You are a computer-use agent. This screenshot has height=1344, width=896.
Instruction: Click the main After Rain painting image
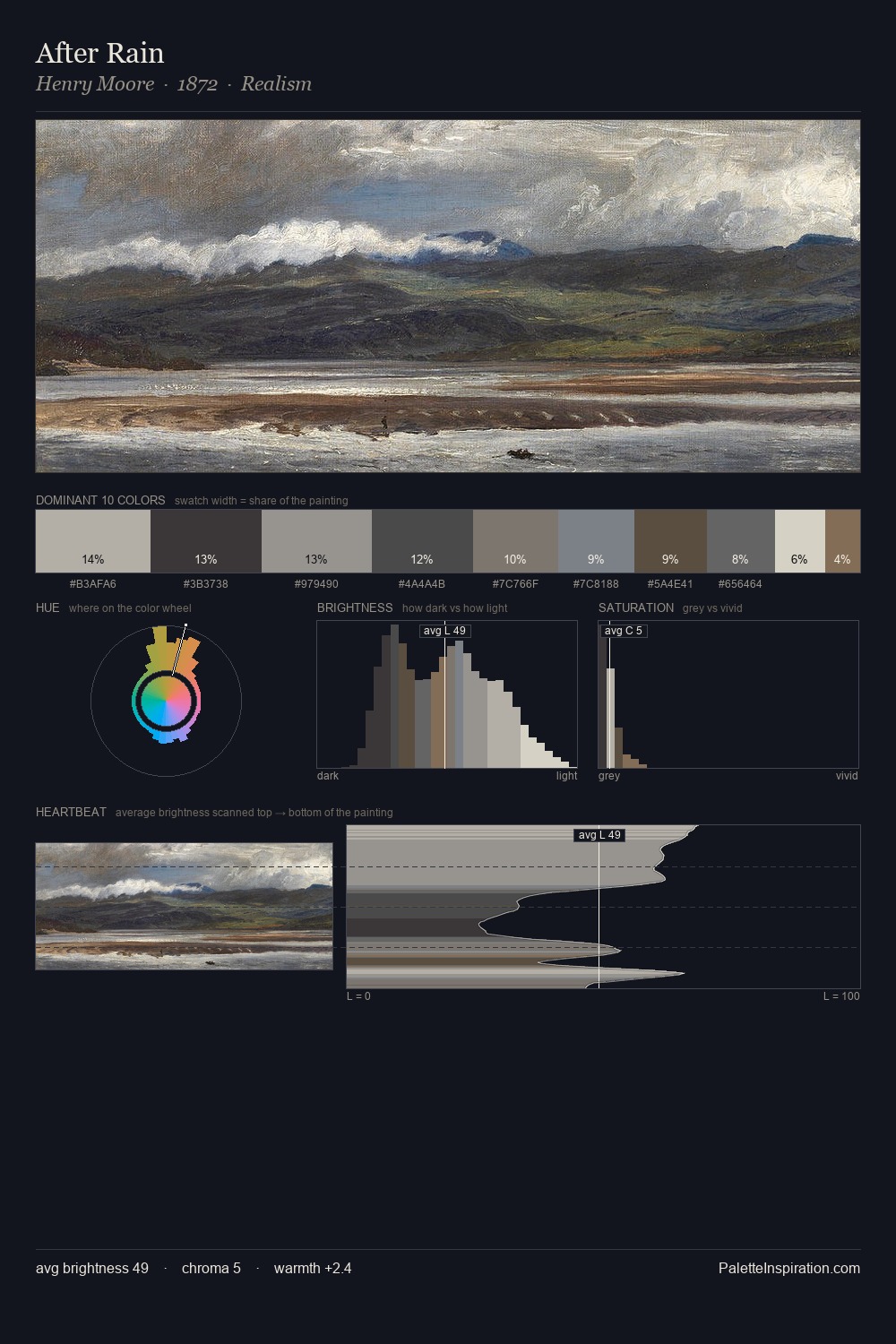[448, 296]
